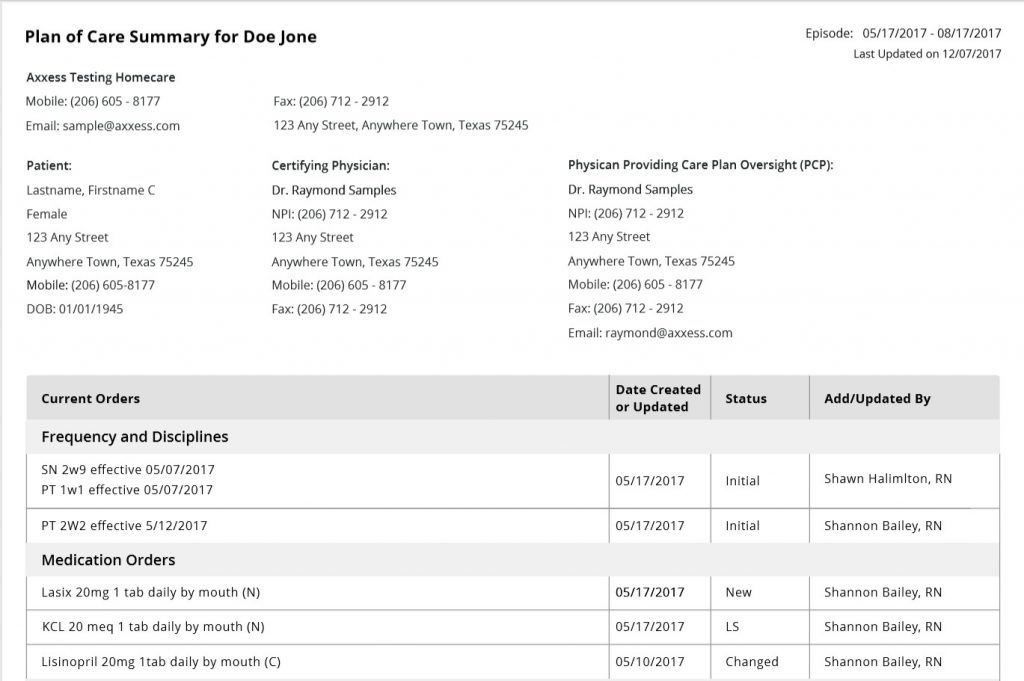Select the Medication Orders section row
1024x681 pixels.
[513, 560]
